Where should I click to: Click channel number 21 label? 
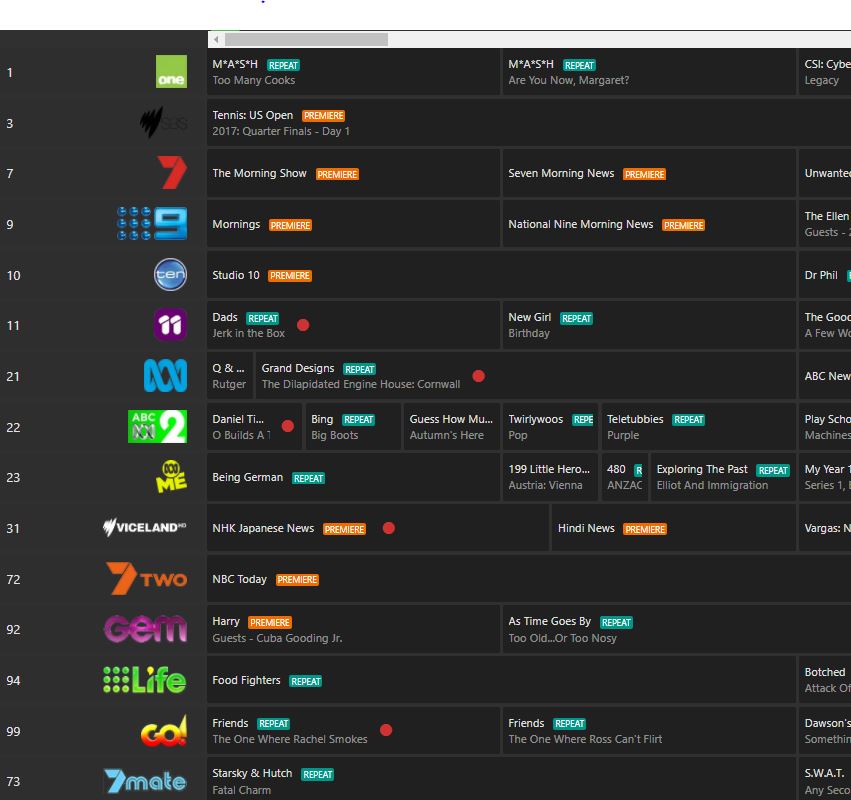[x=13, y=376]
